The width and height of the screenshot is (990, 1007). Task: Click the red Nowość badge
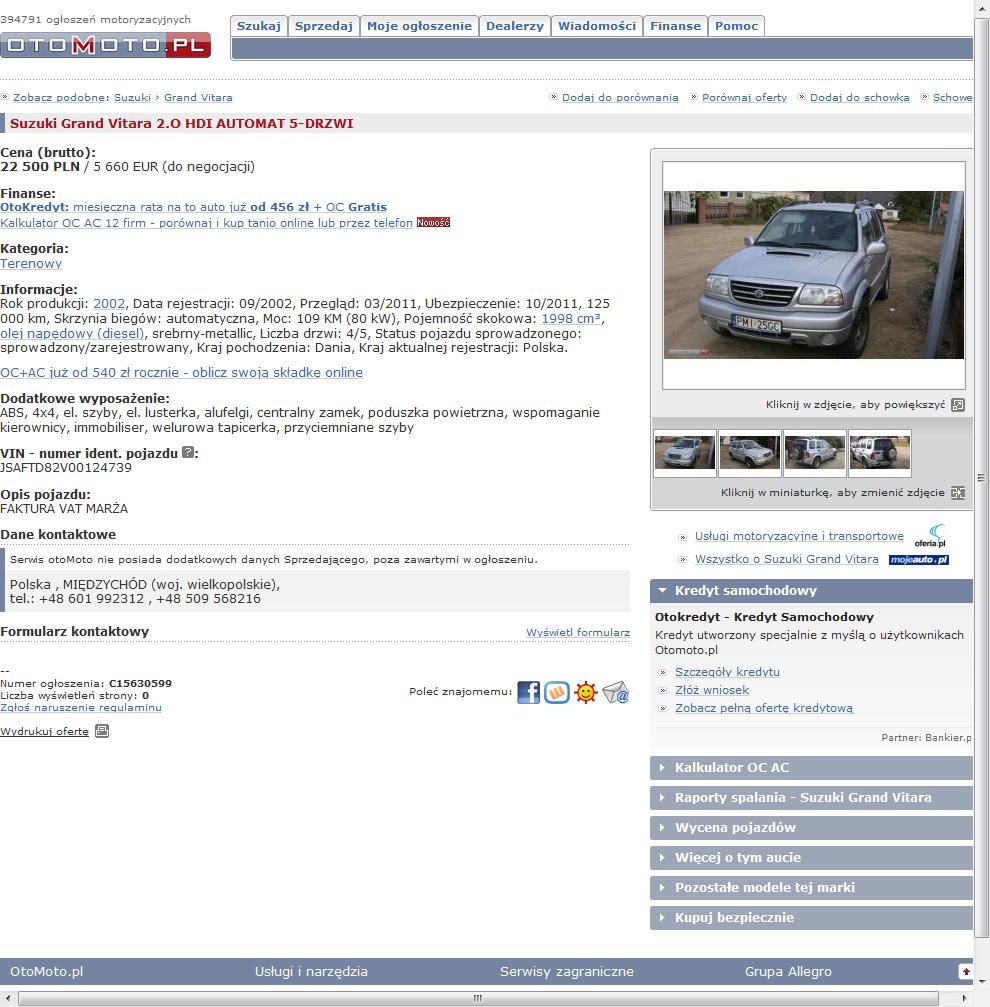pyautogui.click(x=433, y=222)
